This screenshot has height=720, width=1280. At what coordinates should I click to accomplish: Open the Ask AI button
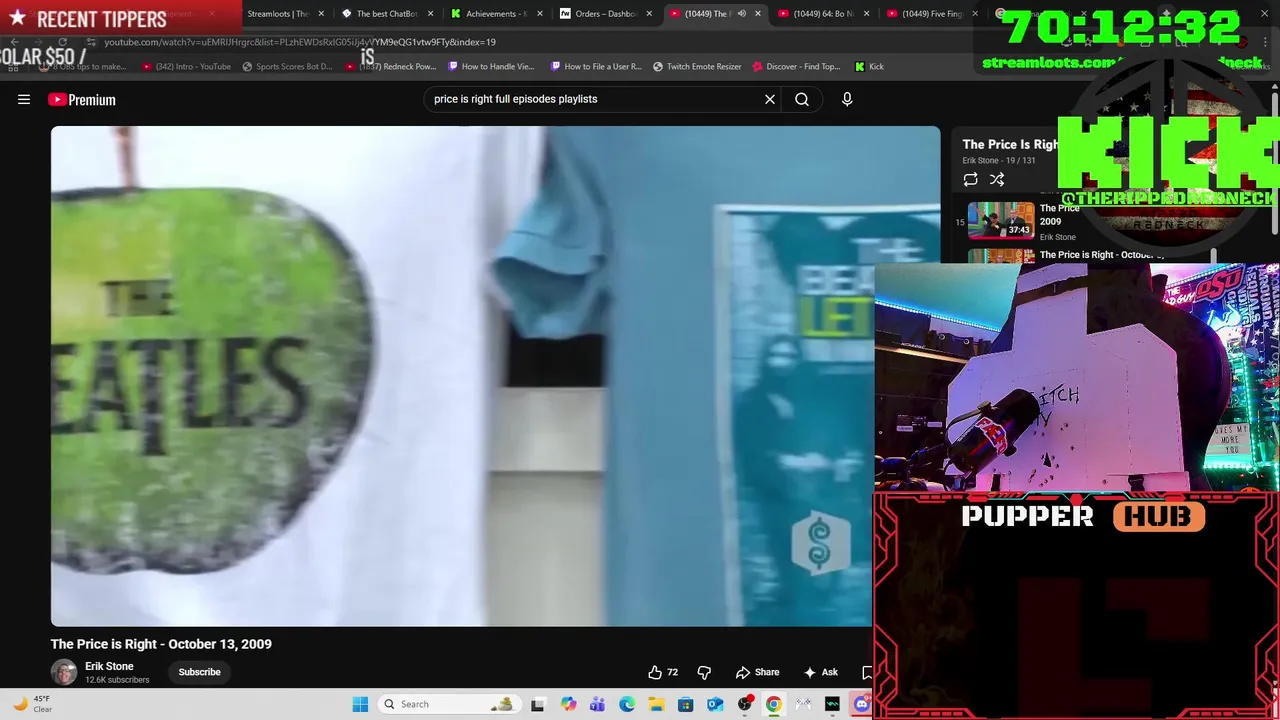pos(821,672)
